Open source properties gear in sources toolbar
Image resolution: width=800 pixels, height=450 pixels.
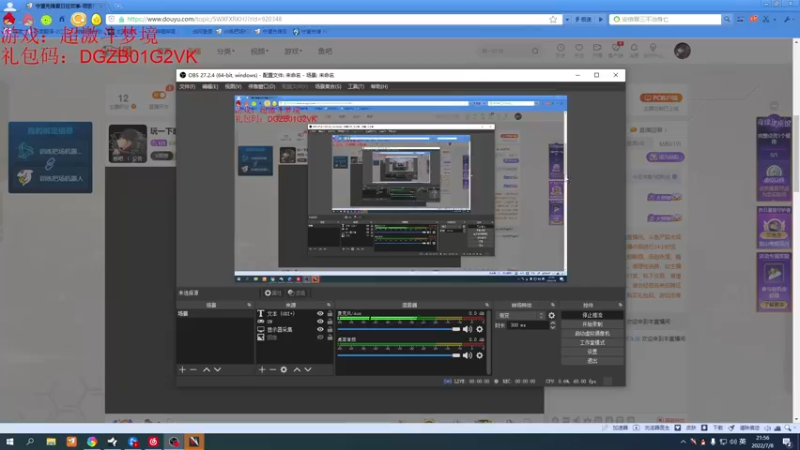click(x=284, y=369)
